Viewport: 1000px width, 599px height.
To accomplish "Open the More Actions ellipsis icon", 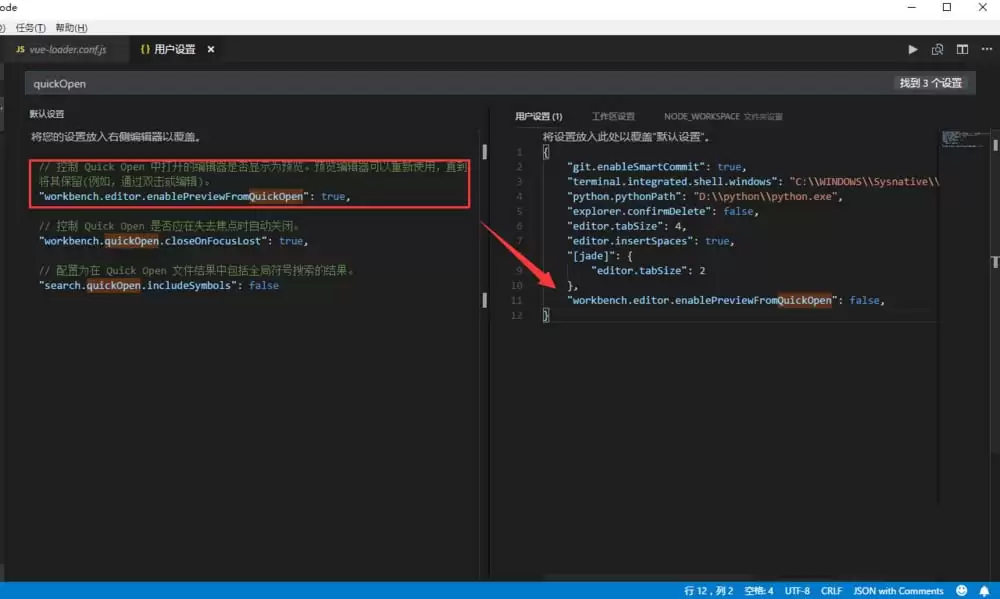I will pyautogui.click(x=985, y=48).
